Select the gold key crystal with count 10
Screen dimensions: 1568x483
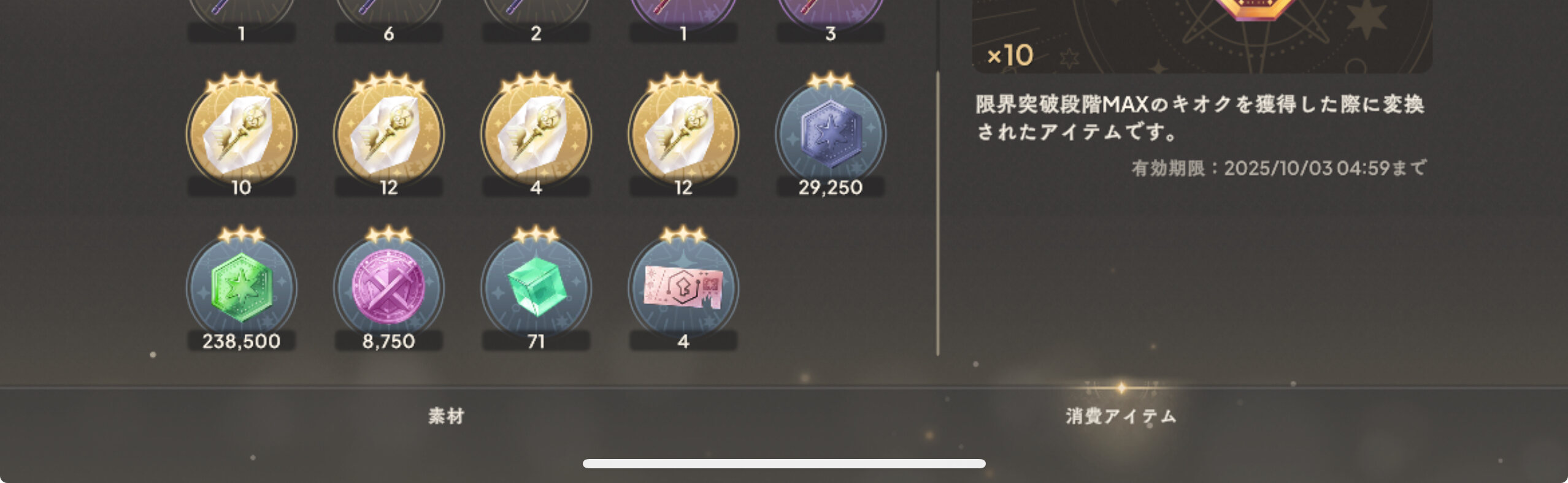coord(241,134)
